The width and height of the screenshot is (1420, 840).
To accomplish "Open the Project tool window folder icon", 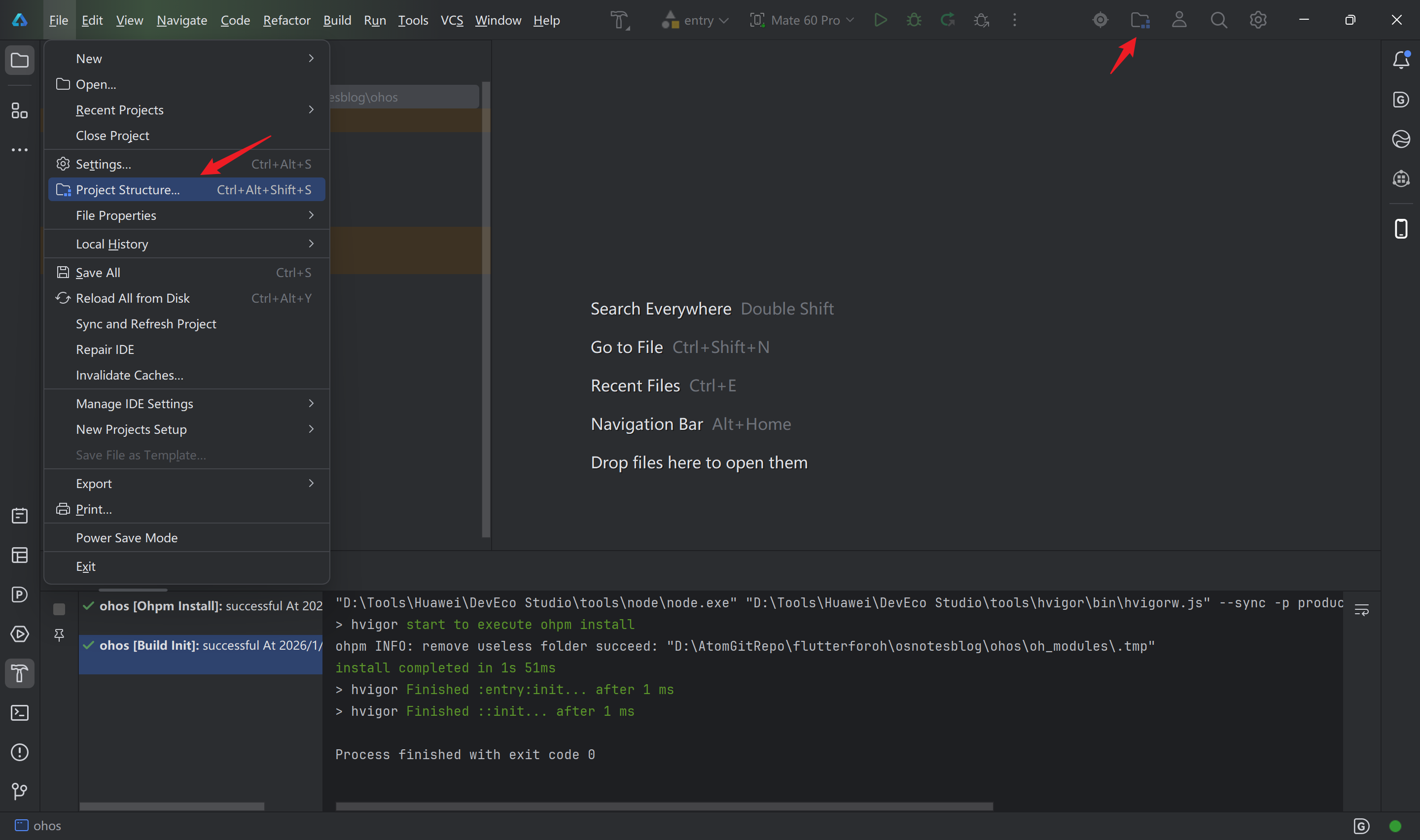I will click(x=20, y=61).
